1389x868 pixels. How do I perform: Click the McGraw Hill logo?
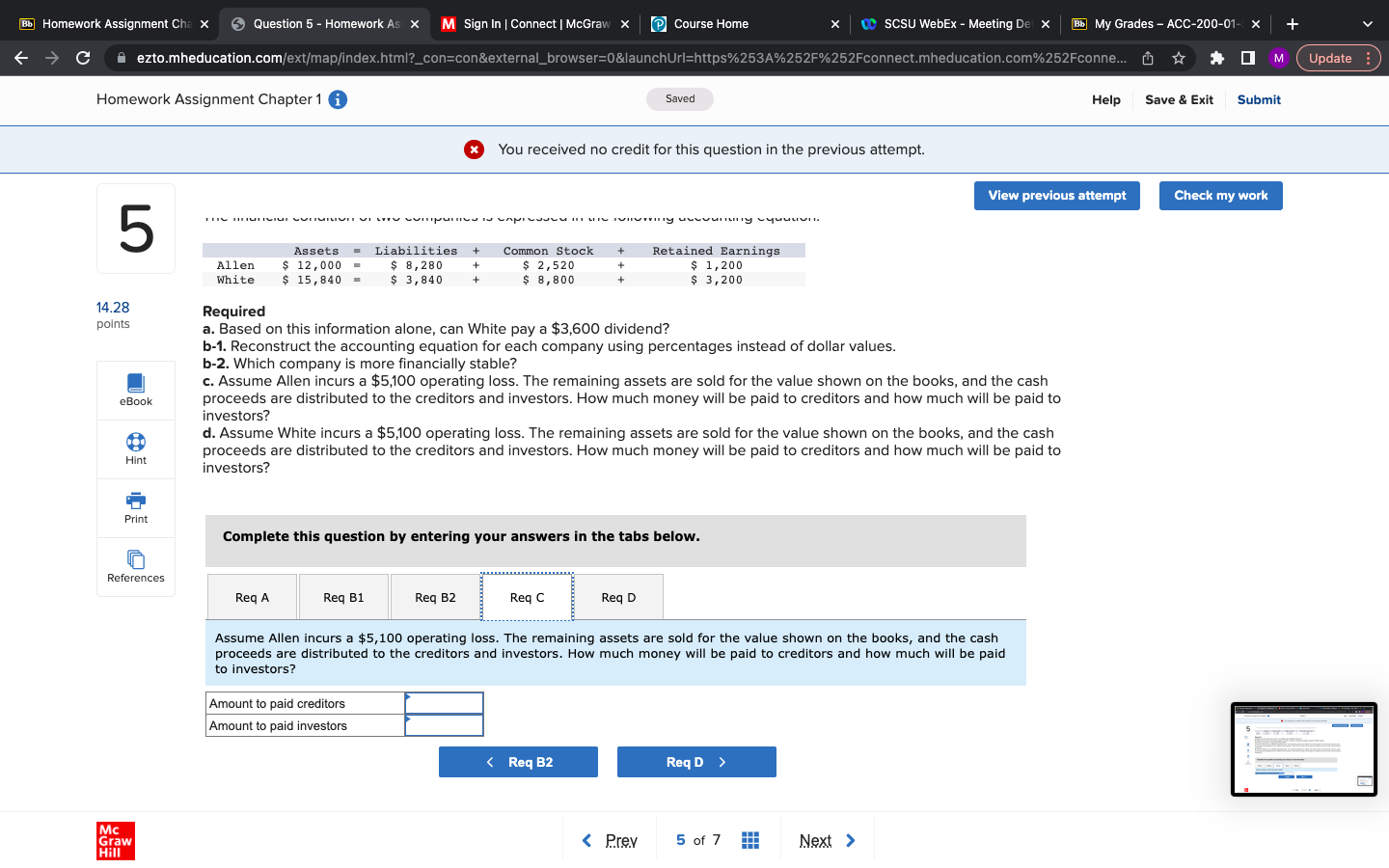tap(116, 841)
